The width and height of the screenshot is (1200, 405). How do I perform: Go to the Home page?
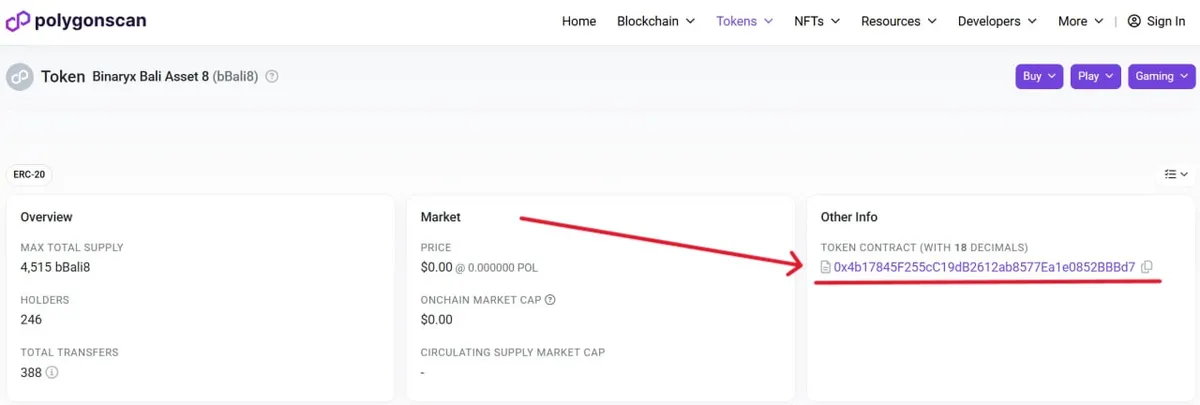click(579, 21)
